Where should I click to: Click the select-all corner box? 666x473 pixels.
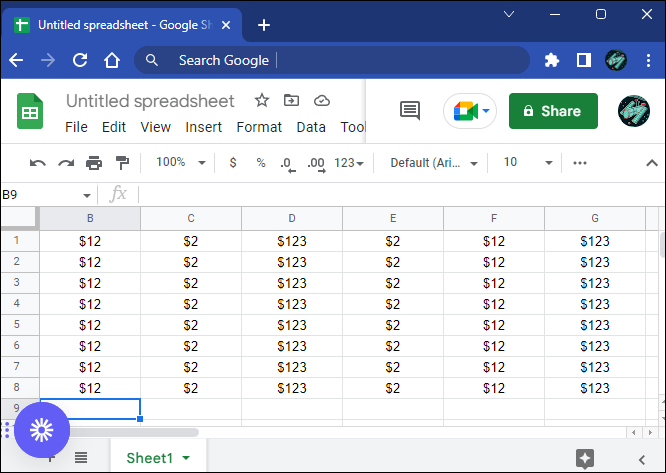pos(19,217)
